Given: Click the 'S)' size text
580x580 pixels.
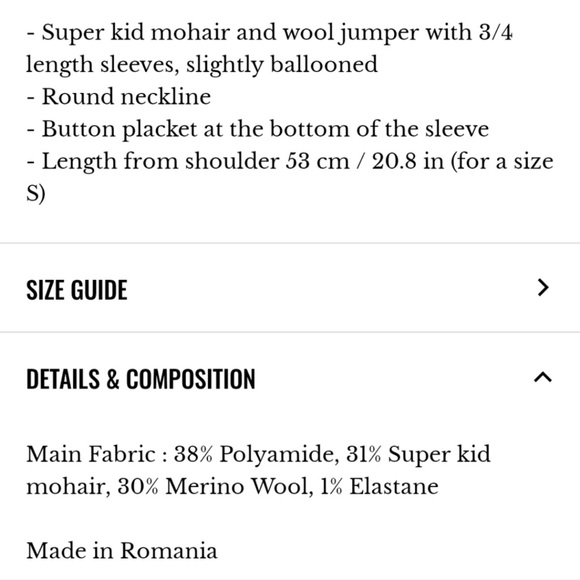Looking at the screenshot, I should coord(36,193).
